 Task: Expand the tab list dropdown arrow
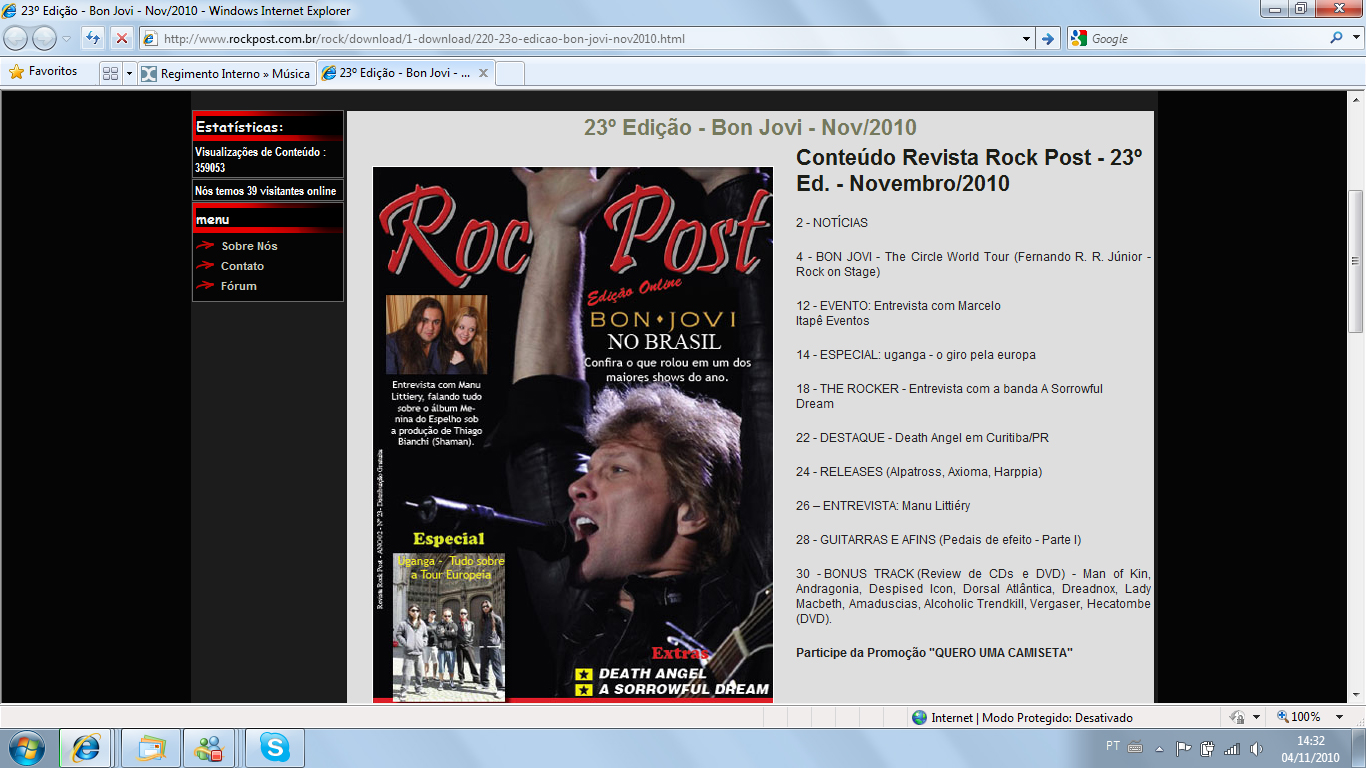point(129,73)
